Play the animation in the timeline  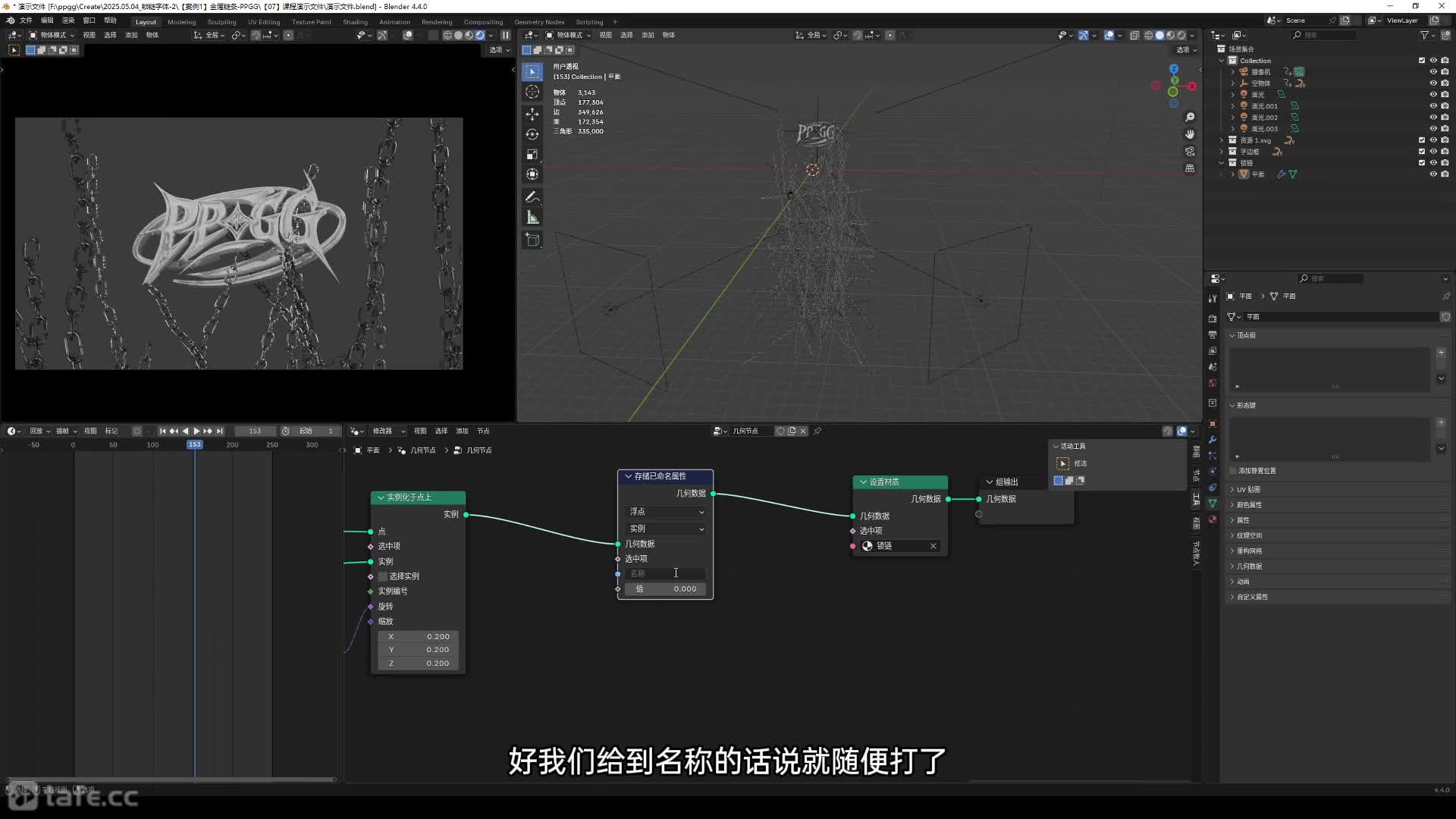[x=196, y=431]
